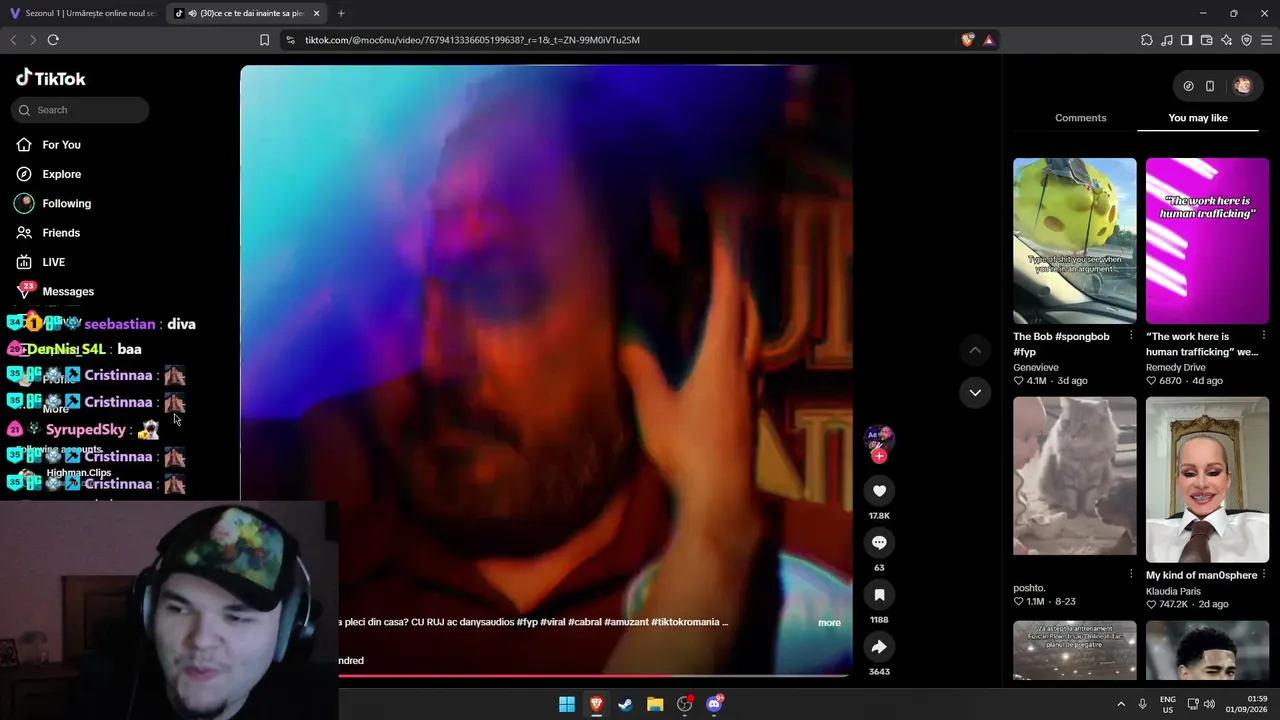The width and height of the screenshot is (1280, 720).
Task: Expand the caption with 'more'
Action: point(829,622)
